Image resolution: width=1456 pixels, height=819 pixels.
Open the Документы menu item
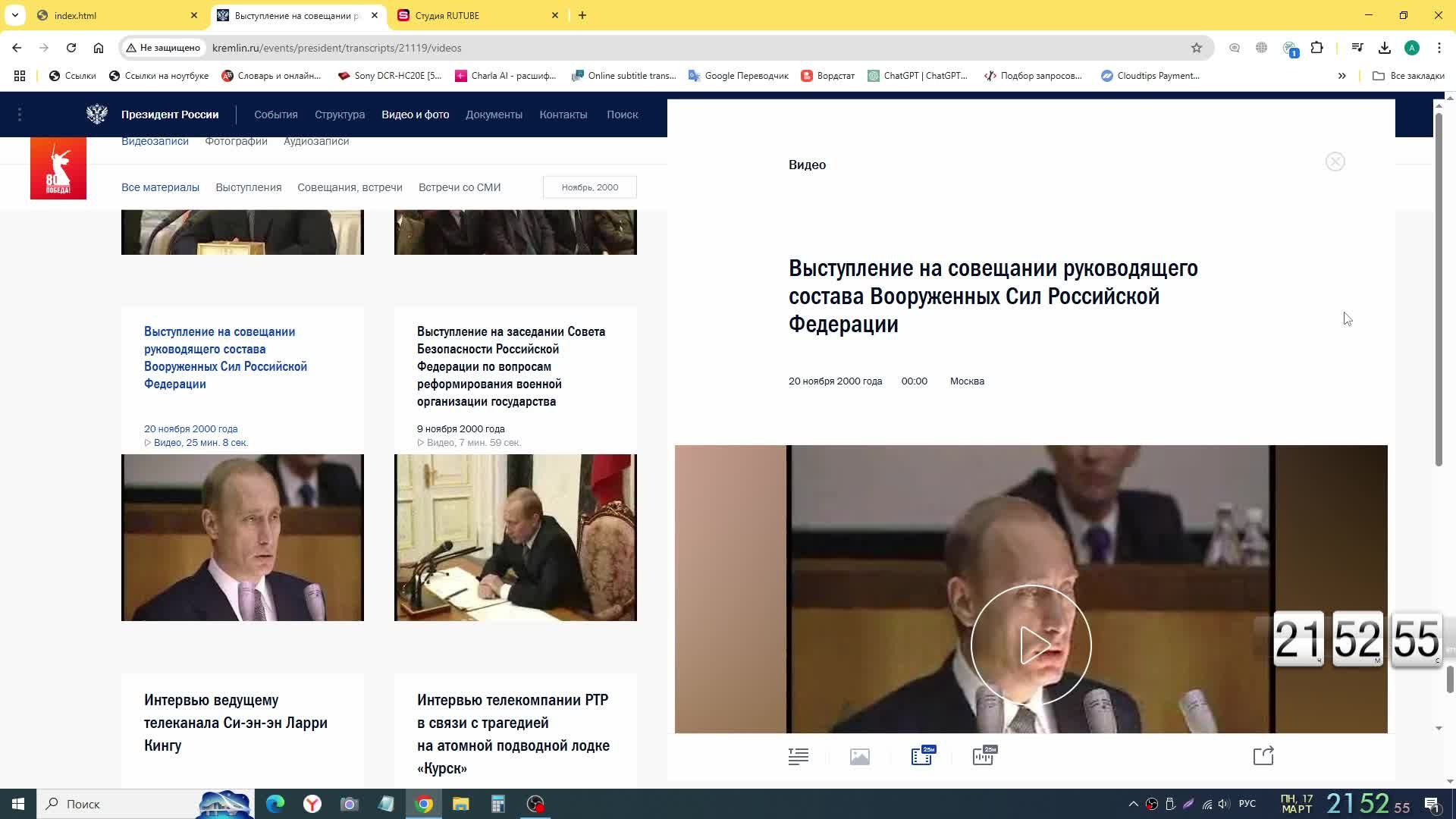pos(494,115)
